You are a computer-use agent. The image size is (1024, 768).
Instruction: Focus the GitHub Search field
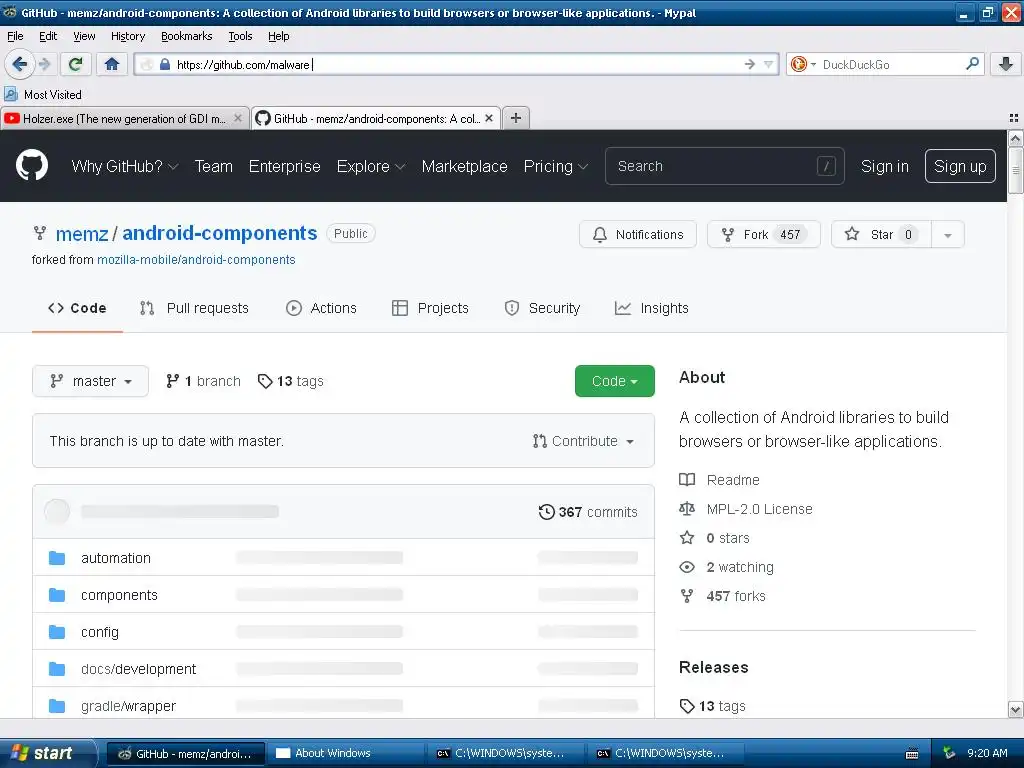click(724, 166)
